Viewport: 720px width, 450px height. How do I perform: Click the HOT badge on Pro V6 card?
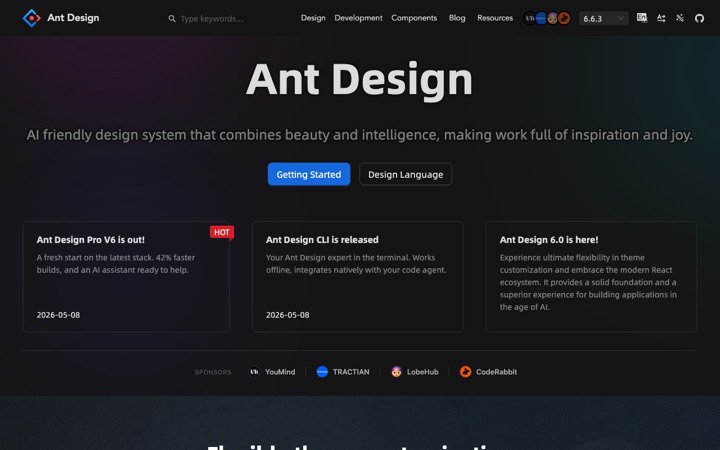222,232
